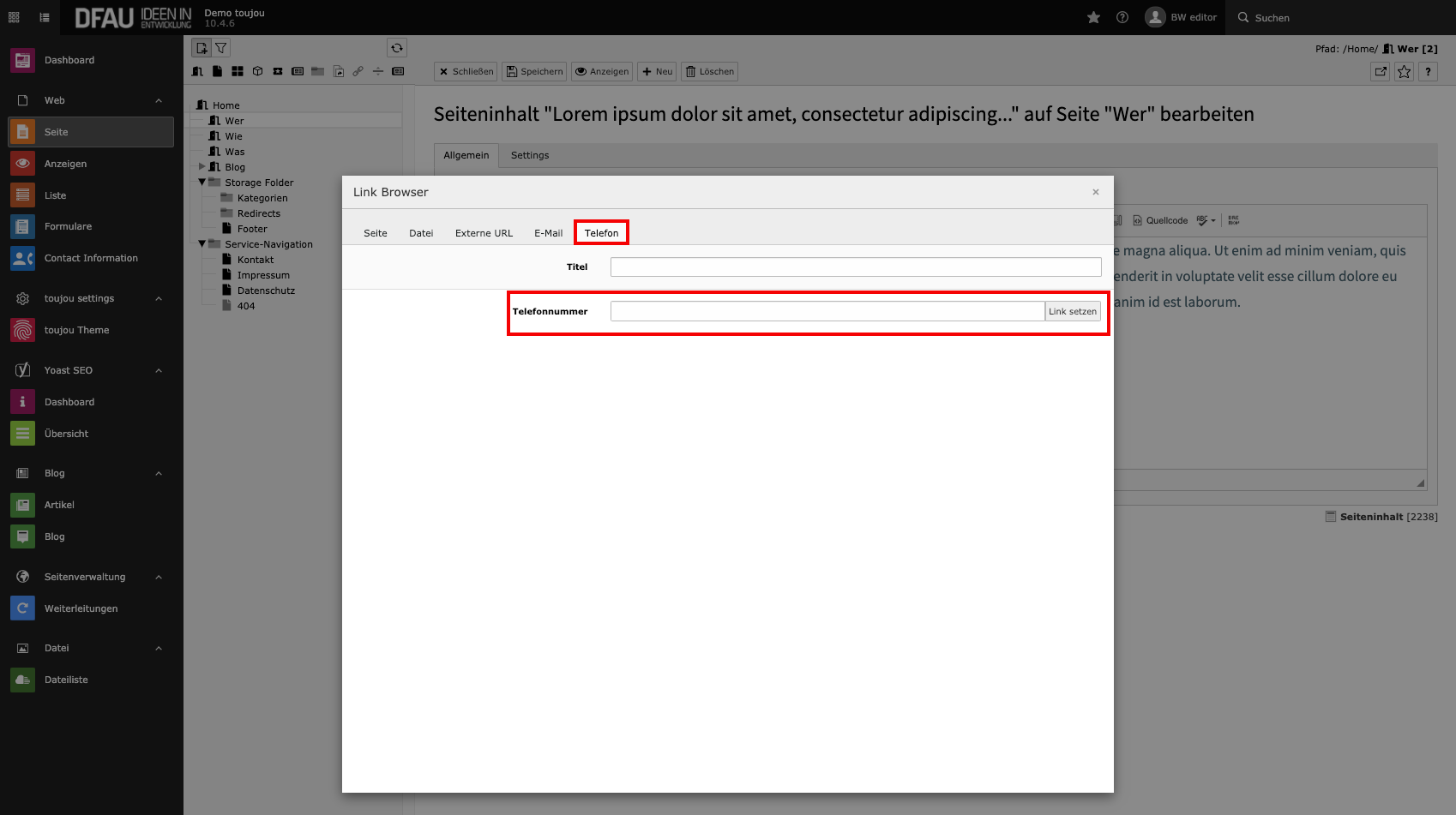Open the help question mark icon in top bar

coord(1122,17)
